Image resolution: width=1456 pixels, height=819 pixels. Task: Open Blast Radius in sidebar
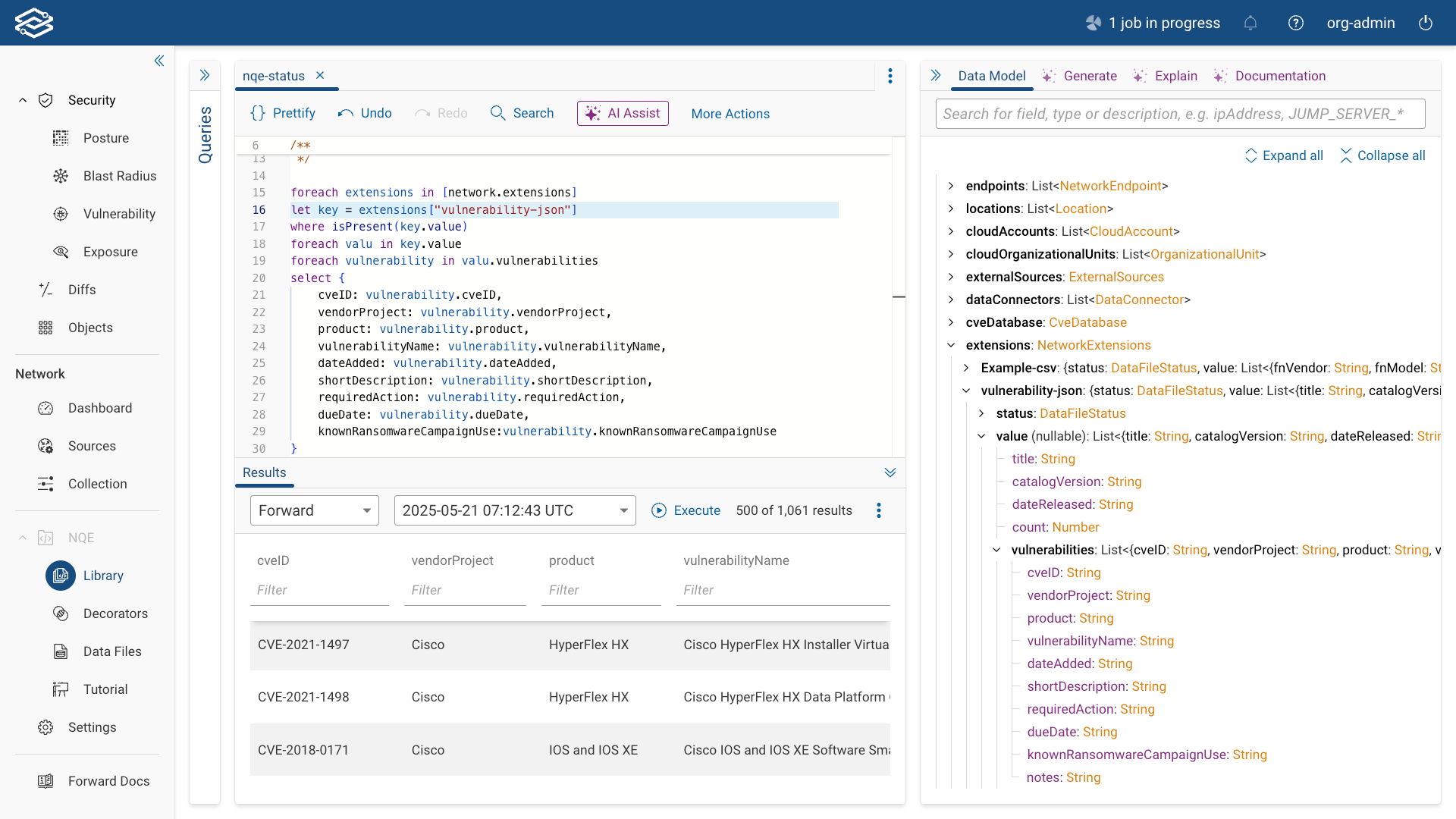pos(119,176)
